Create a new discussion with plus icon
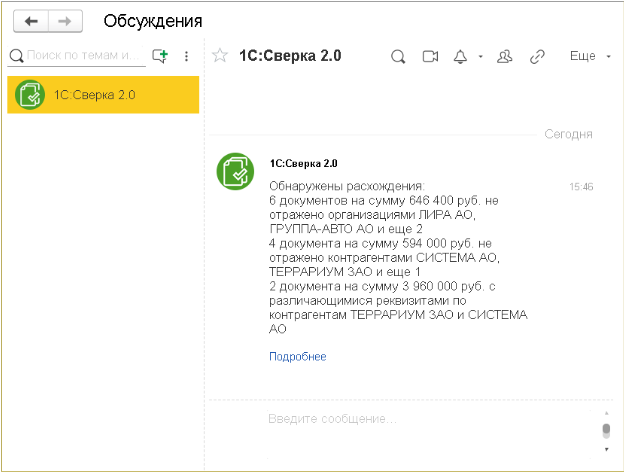 click(160, 56)
